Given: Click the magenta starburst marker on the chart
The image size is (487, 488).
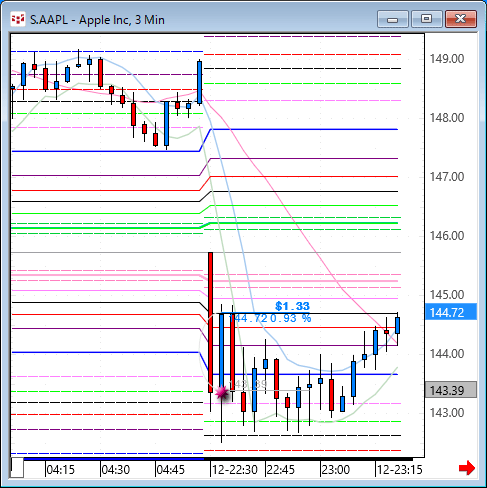Looking at the screenshot, I should [222, 392].
